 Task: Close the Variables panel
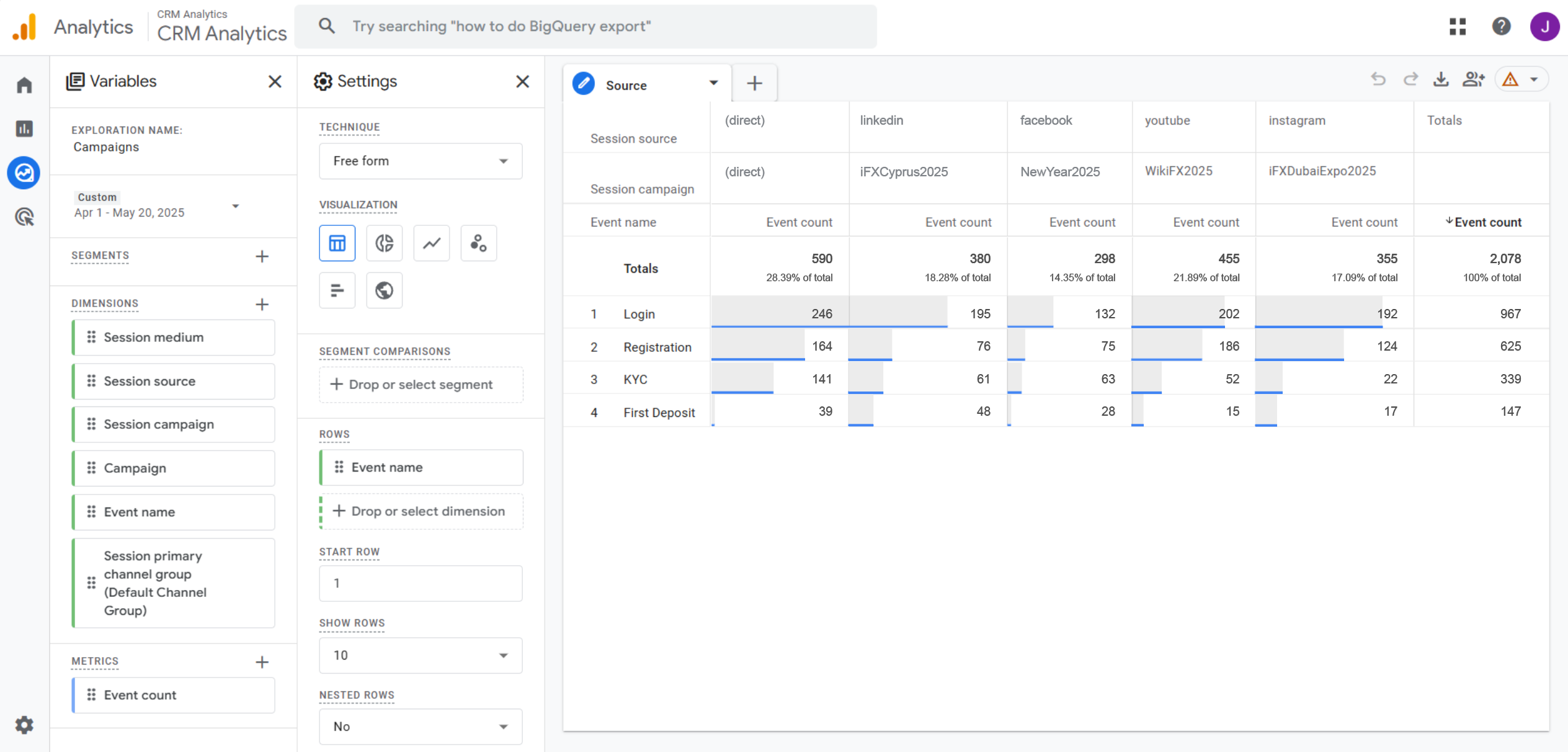coord(275,81)
